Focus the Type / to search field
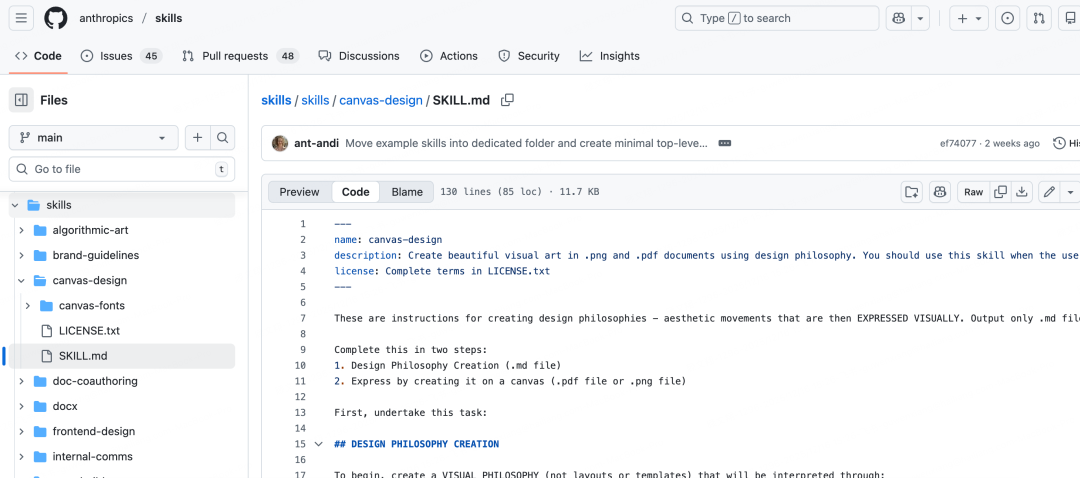1080x478 pixels. [776, 19]
